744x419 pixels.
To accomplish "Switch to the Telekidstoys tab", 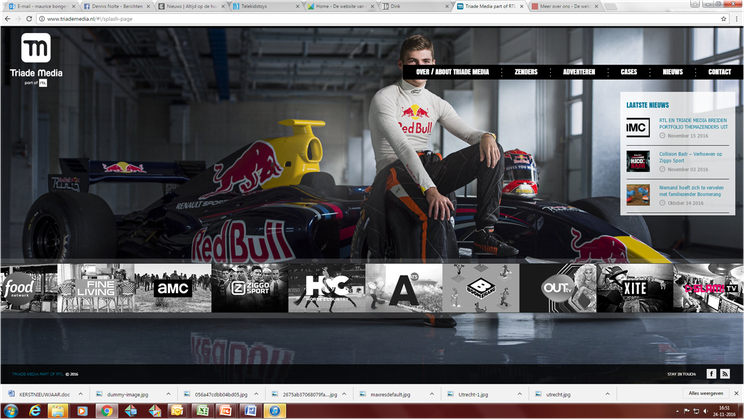I will coord(264,7).
